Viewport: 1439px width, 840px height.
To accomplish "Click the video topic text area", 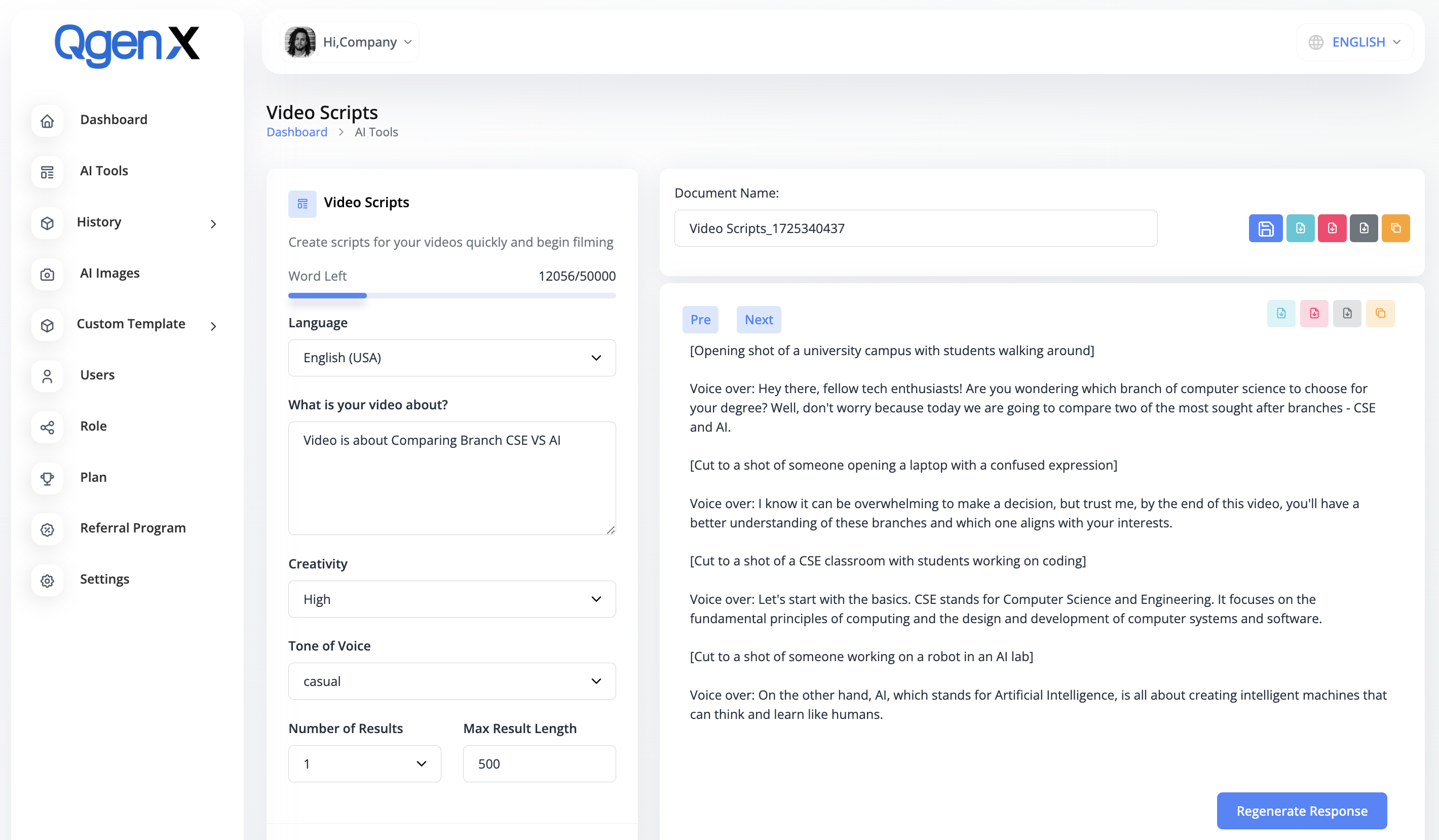I will [x=451, y=478].
